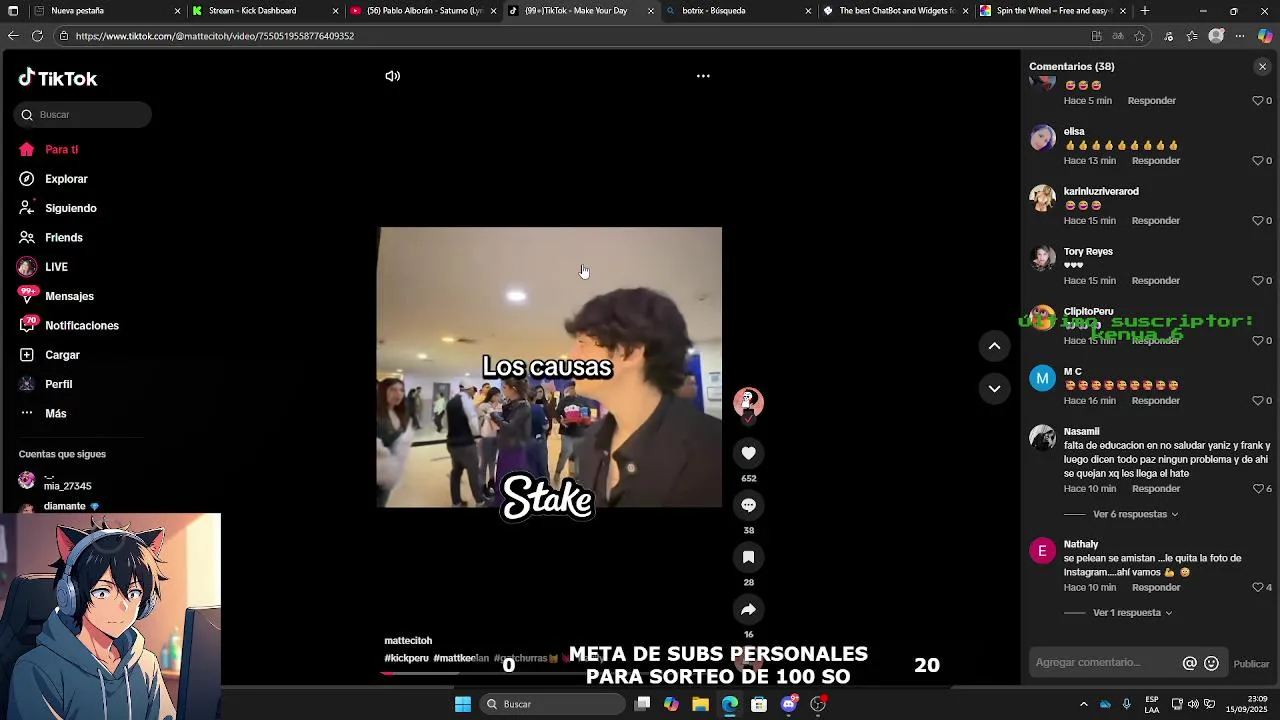The height and width of the screenshot is (720, 1280).
Task: Expand the Más sidebar menu
Action: point(55,414)
